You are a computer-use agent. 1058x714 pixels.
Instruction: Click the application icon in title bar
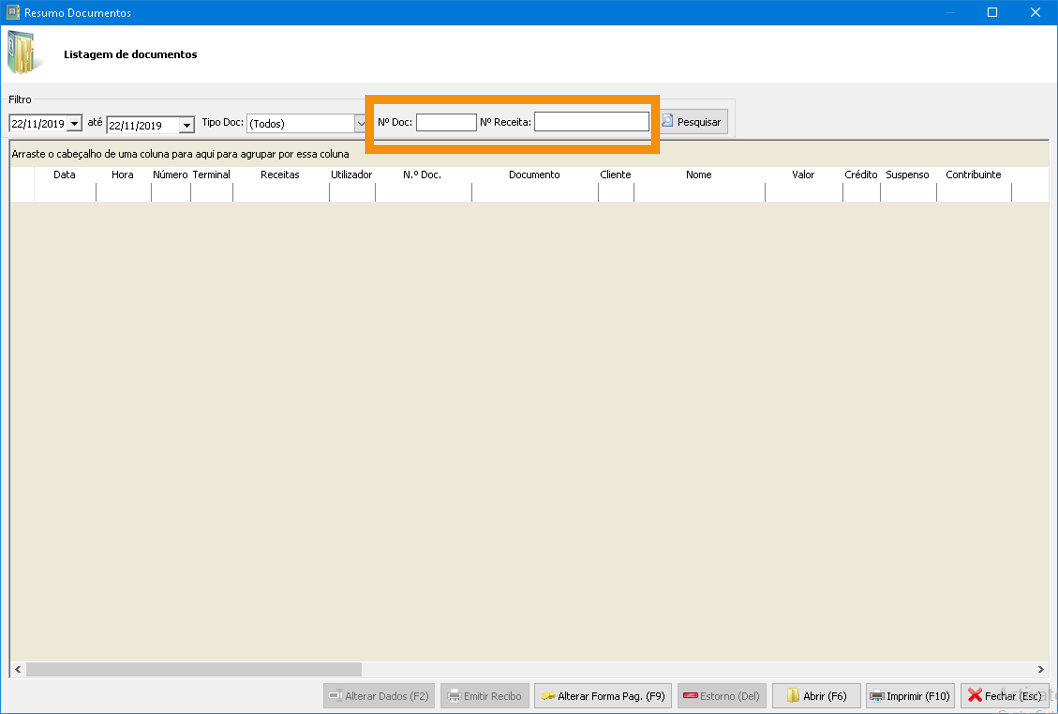pos(13,13)
